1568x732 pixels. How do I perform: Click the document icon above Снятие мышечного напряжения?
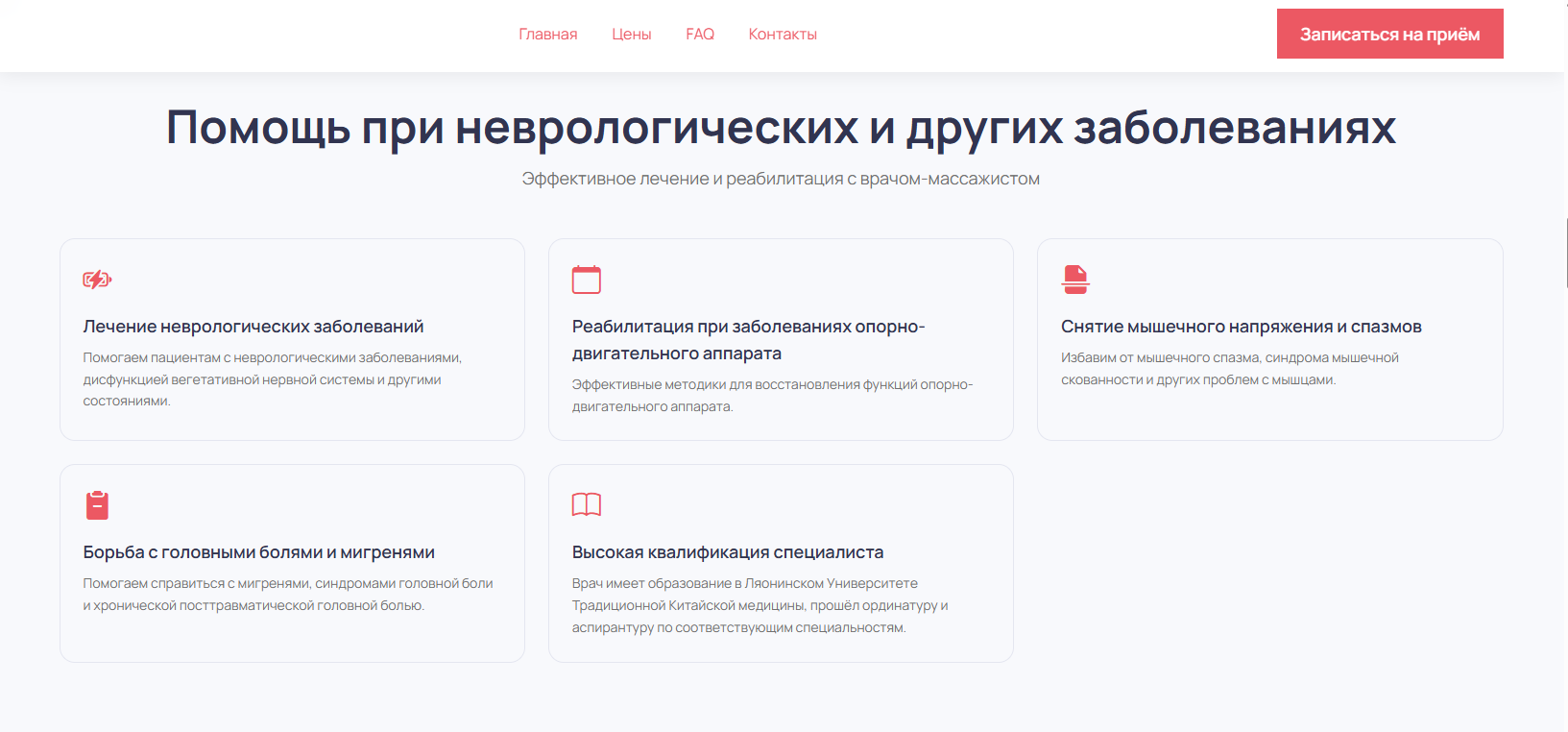point(1075,280)
